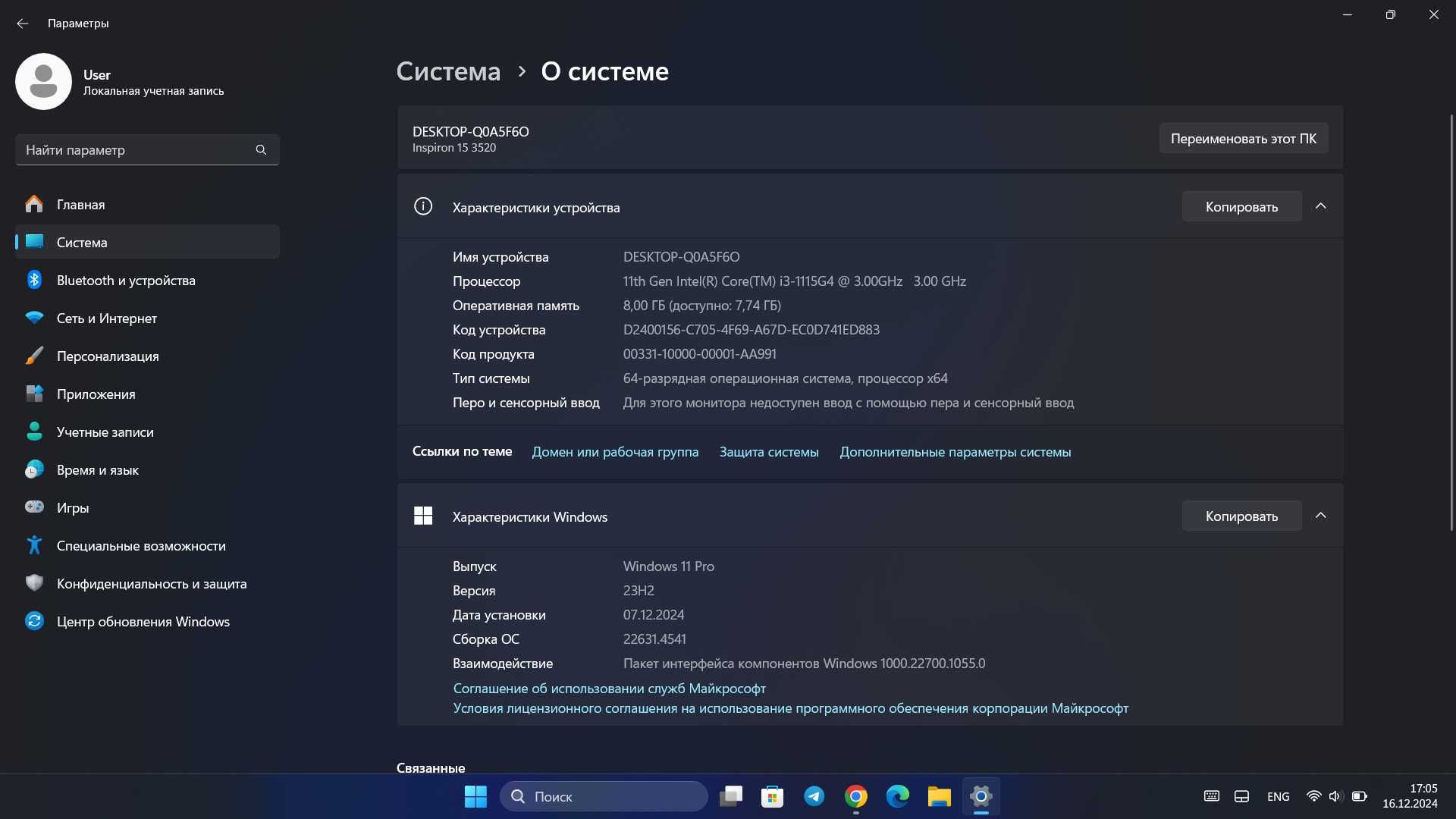Click the globe clock icon for Время и язык
1456x819 pixels.
[34, 469]
